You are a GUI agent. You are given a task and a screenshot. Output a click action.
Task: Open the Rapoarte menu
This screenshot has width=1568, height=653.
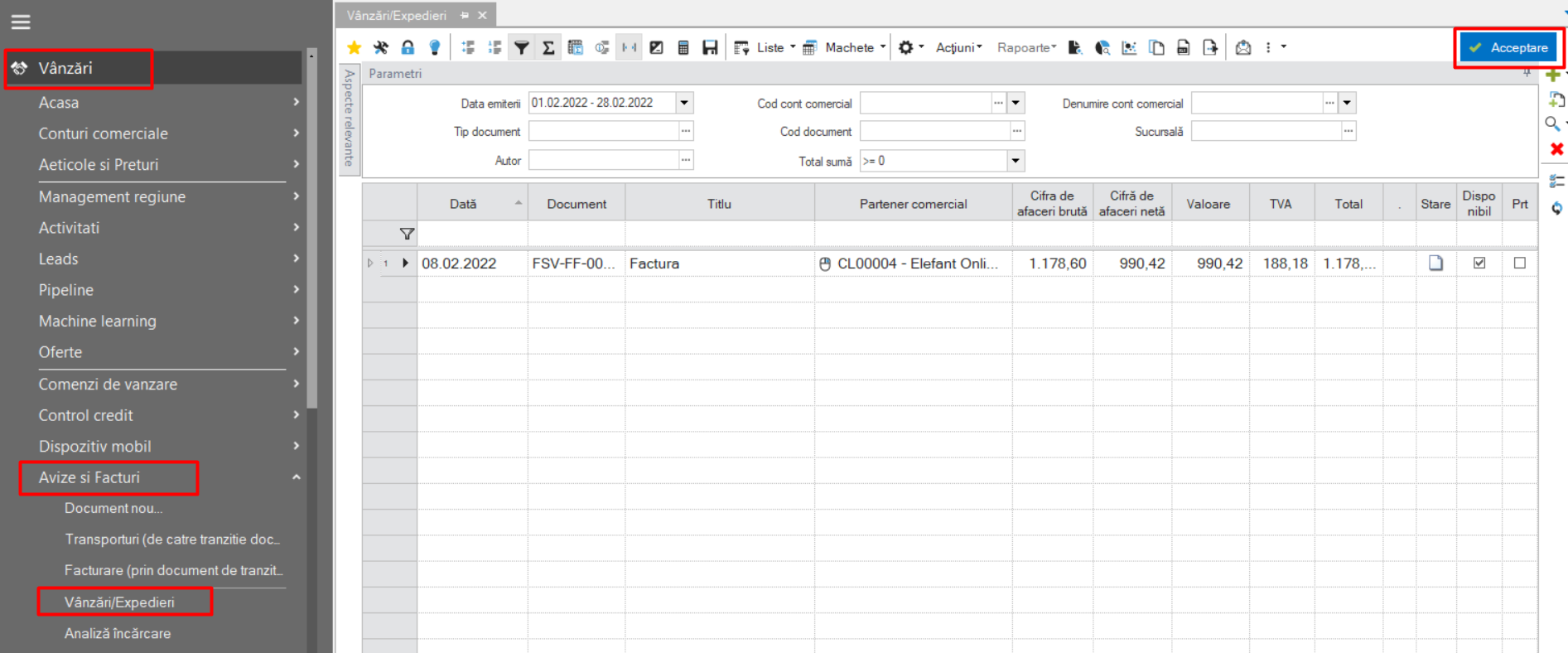click(1026, 48)
